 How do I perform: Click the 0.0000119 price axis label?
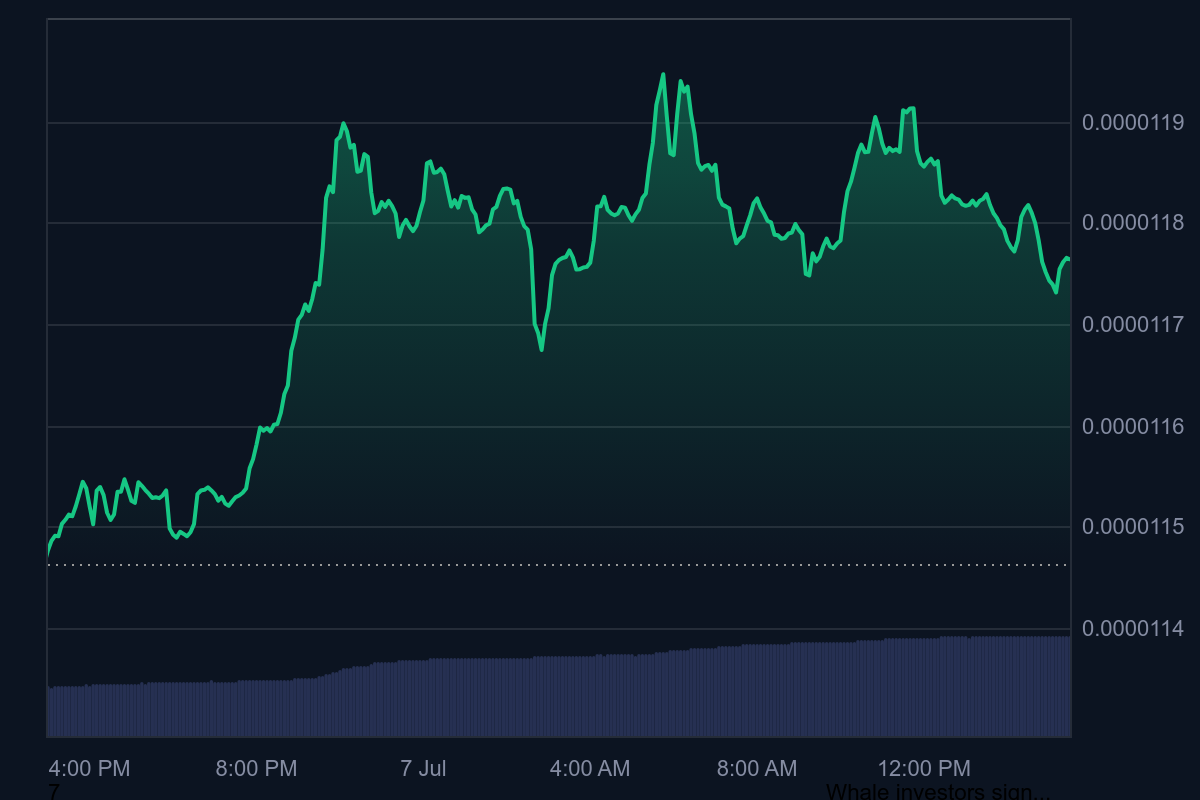[x=1133, y=123]
